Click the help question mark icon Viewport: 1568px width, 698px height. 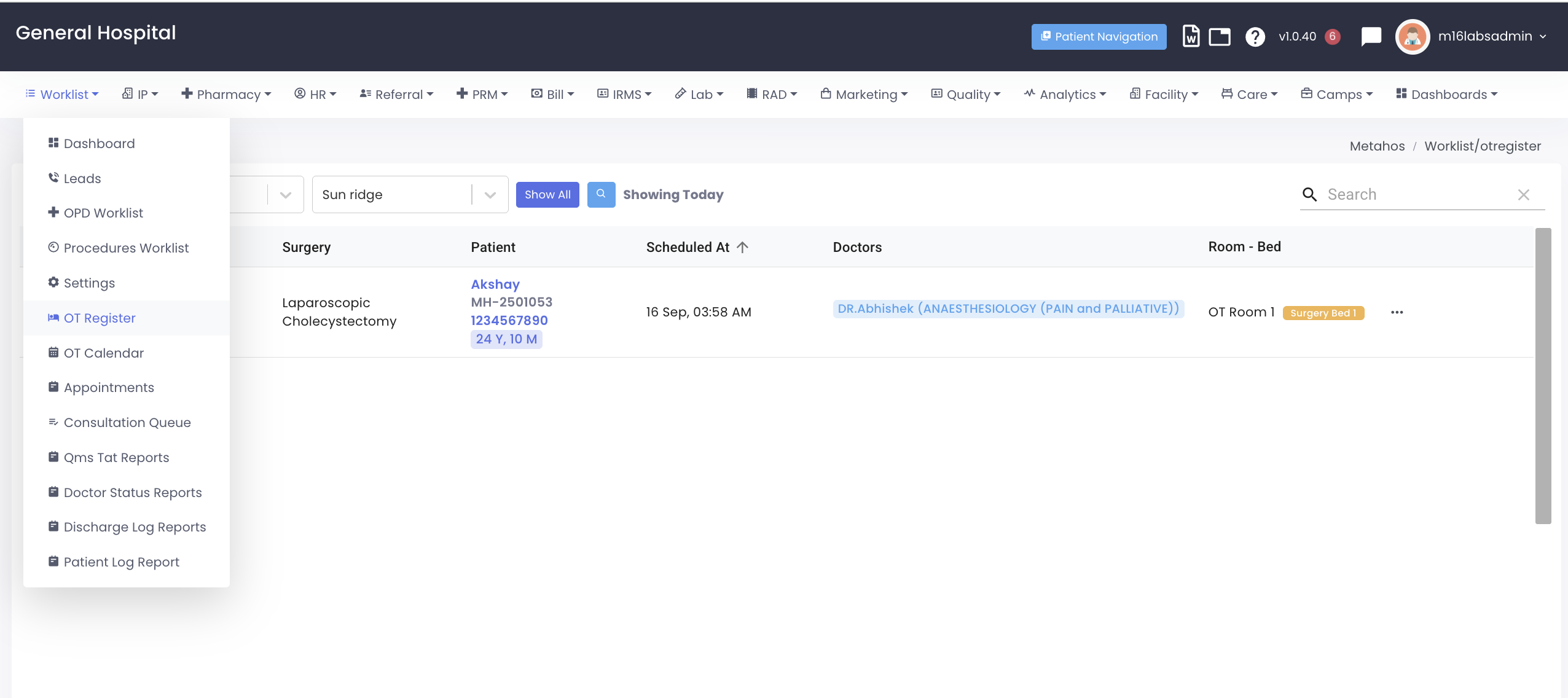point(1255,37)
